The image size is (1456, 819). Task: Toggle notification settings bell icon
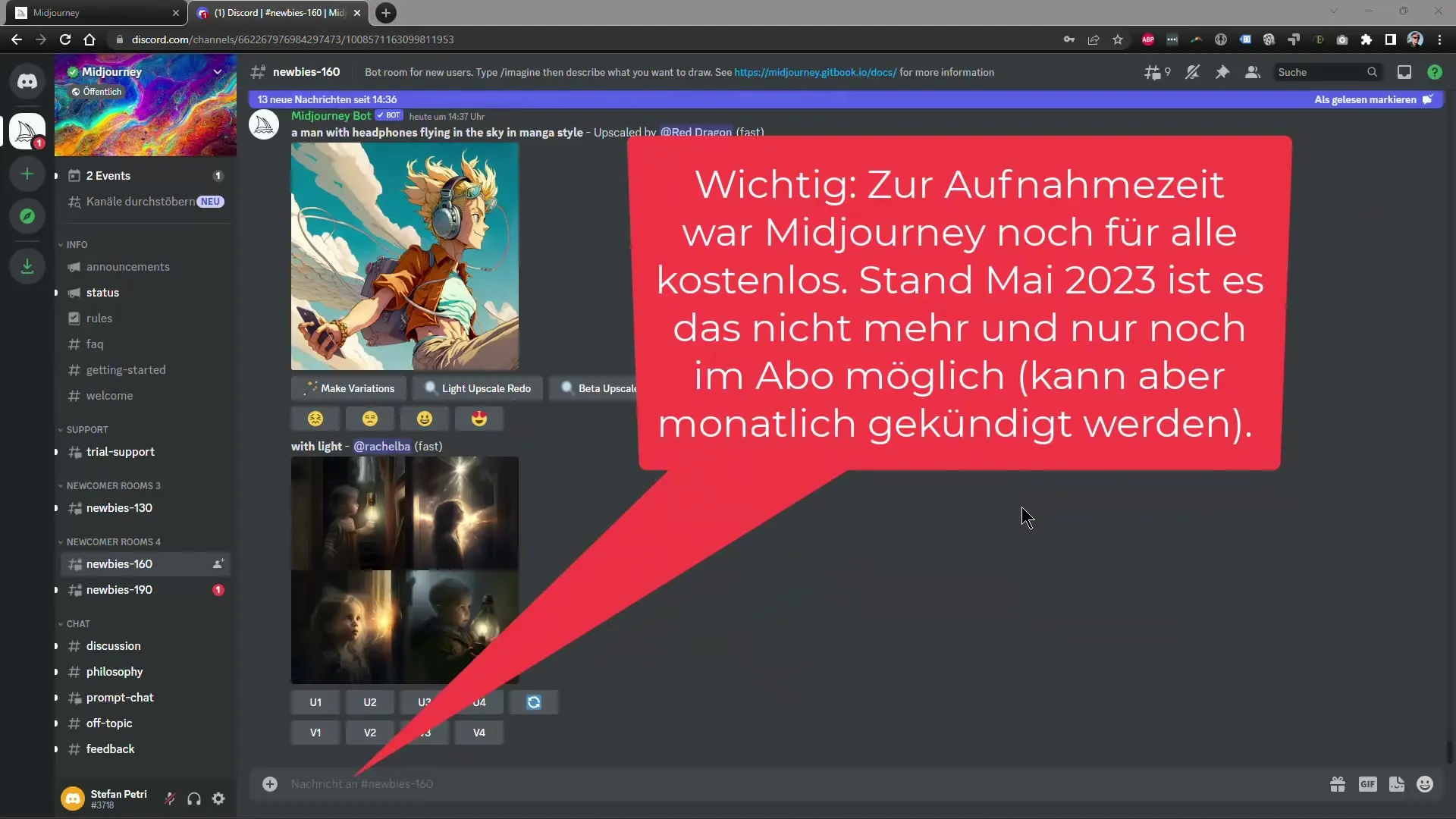pos(1193,72)
